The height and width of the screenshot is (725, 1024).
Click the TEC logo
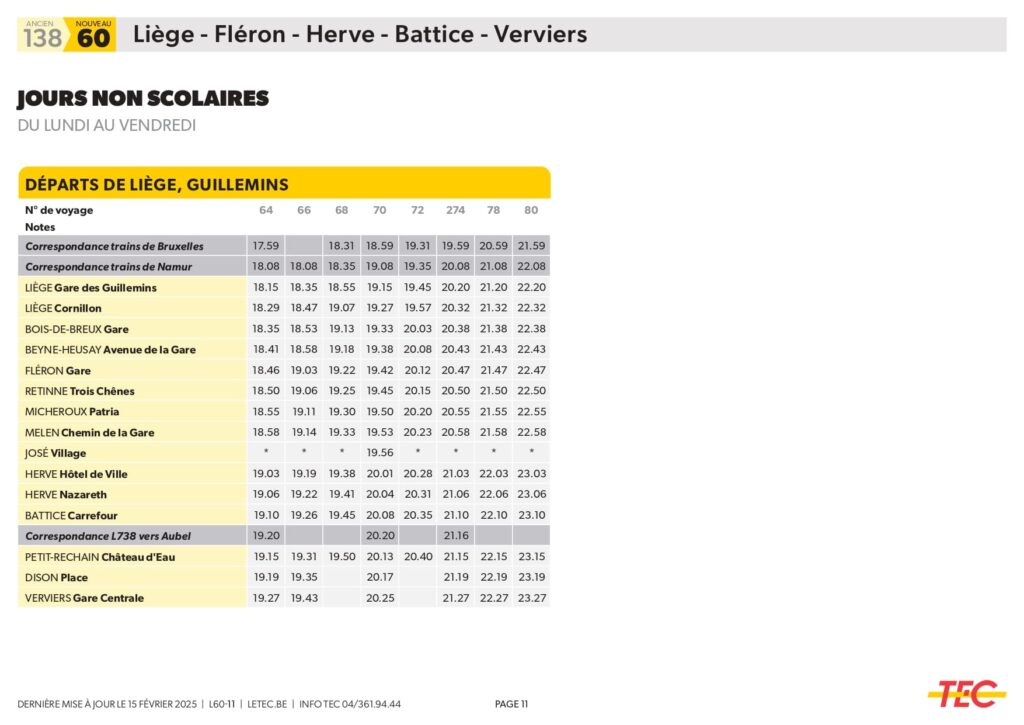[966, 693]
